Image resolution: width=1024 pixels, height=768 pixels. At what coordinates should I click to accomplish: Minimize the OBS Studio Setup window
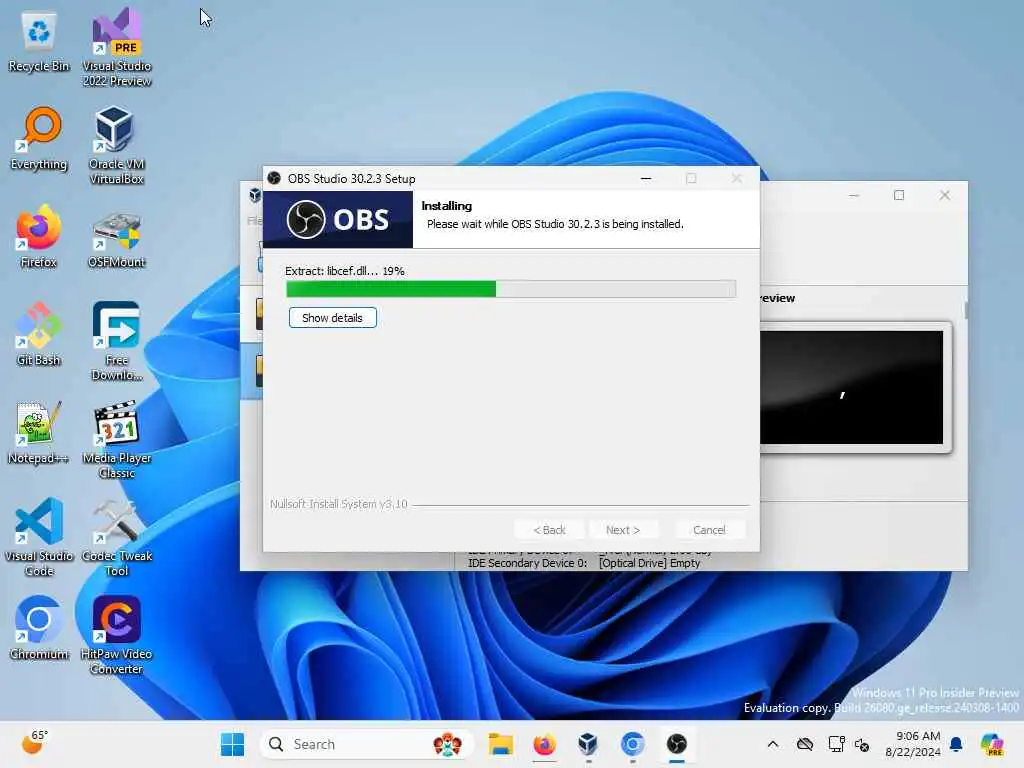pyautogui.click(x=646, y=178)
